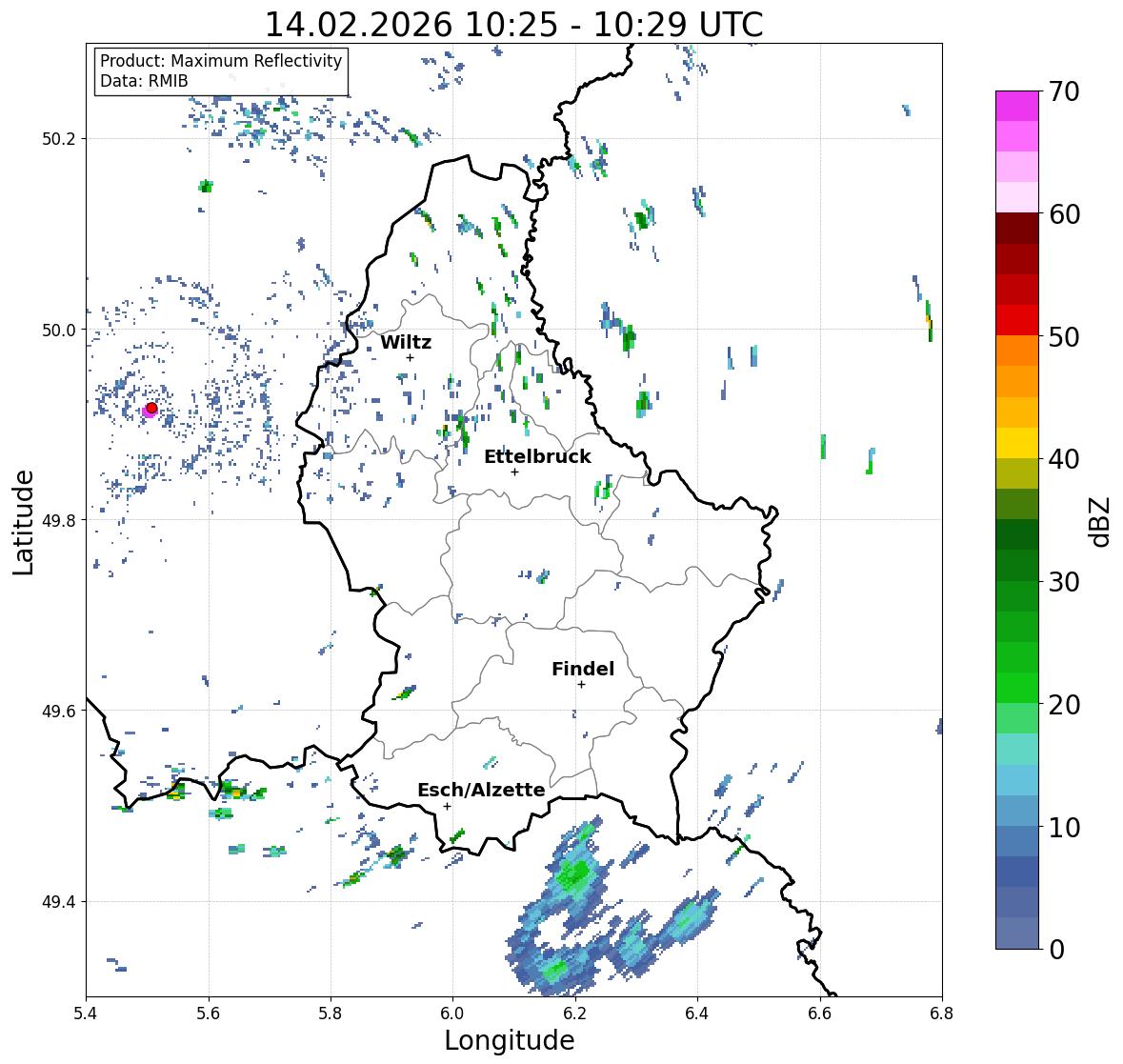The image size is (1123, 1064).
Task: Click the longitude tick label 6.8
Action: click(942, 1014)
